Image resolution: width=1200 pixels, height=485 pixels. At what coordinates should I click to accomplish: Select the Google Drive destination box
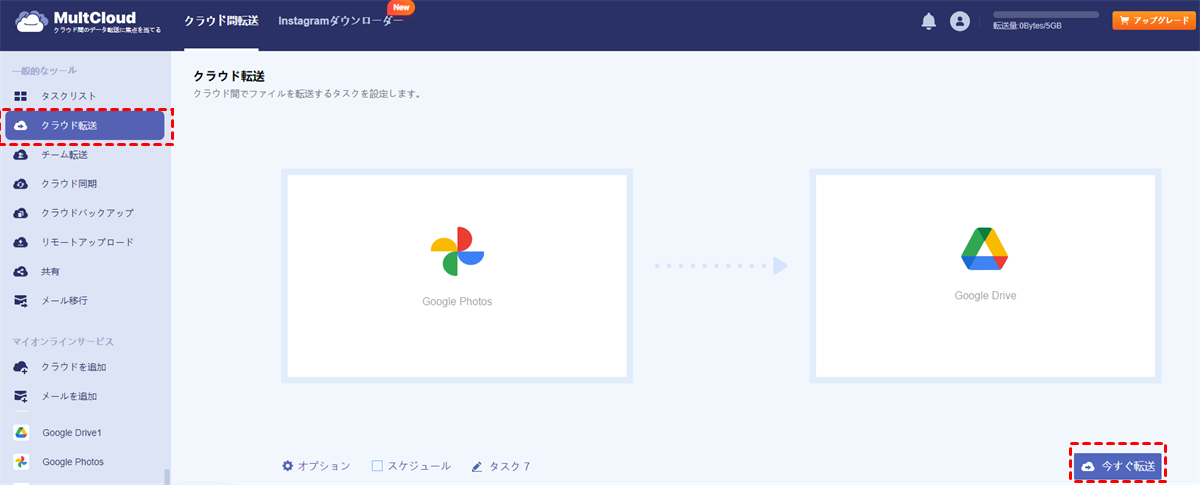point(985,277)
